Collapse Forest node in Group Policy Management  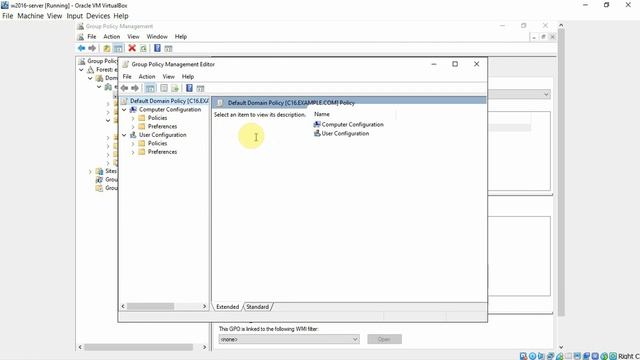(81, 70)
